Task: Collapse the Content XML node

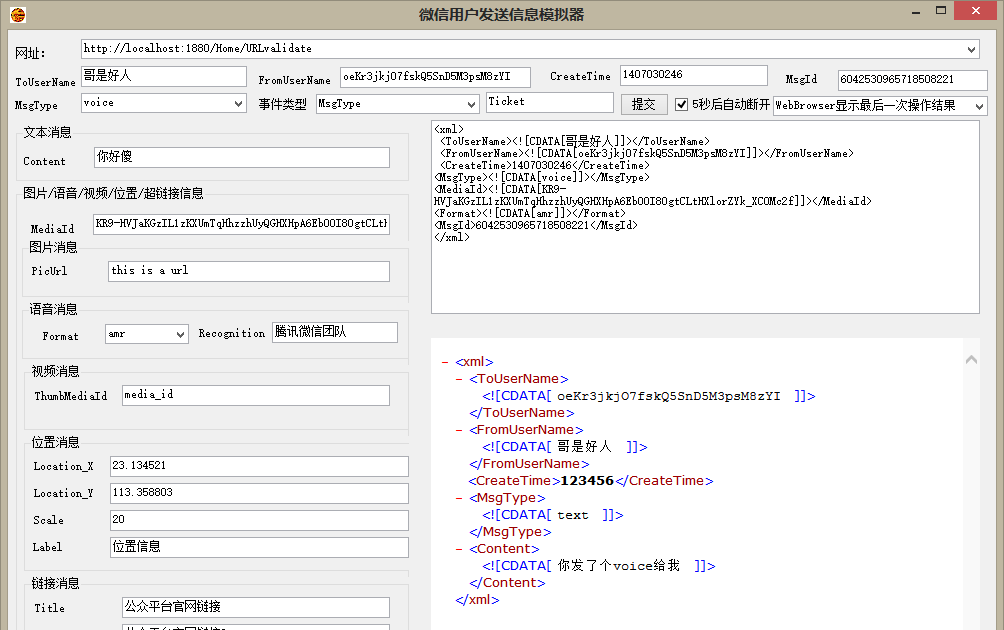Action: pos(458,549)
